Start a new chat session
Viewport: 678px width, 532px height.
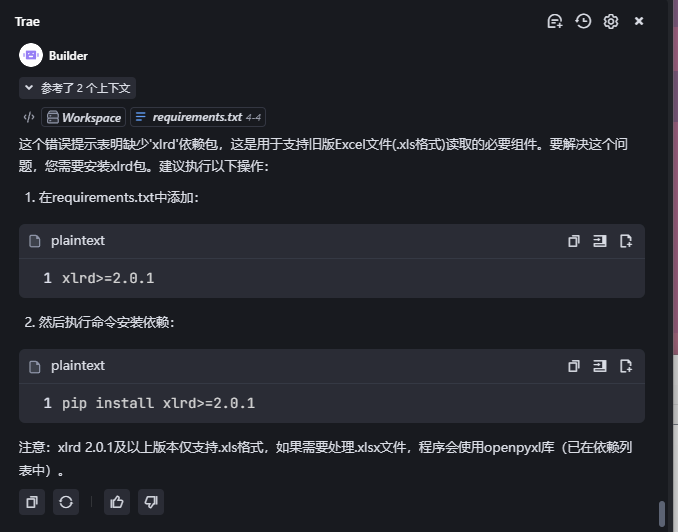click(555, 21)
